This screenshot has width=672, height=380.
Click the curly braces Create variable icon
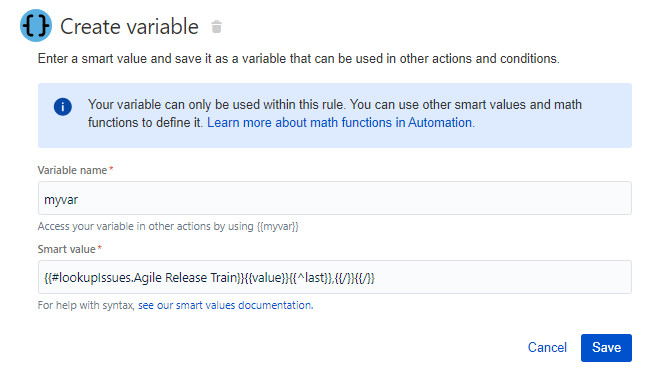coord(36,26)
